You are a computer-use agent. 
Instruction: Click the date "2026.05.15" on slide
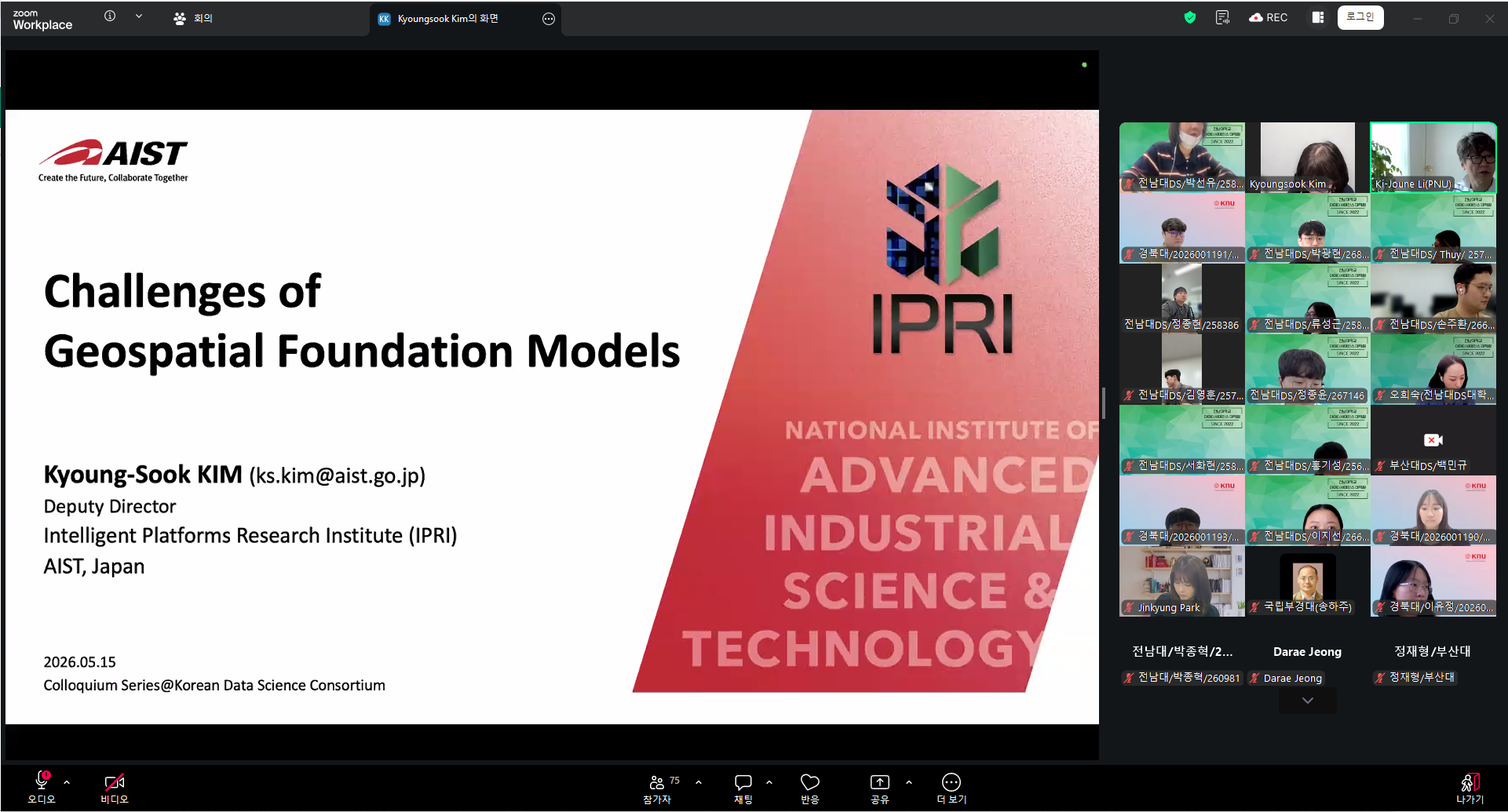click(79, 662)
